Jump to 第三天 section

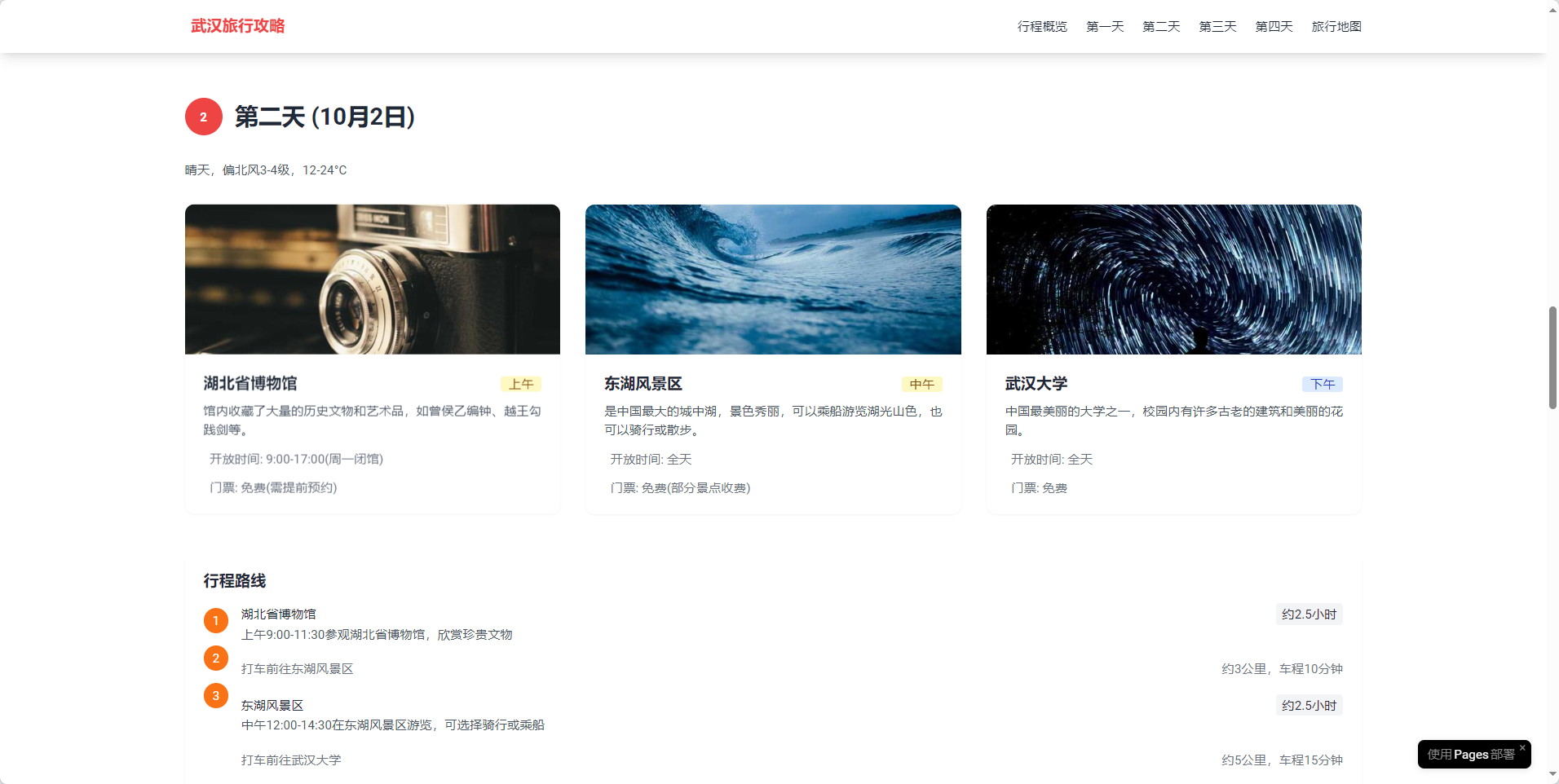click(1217, 27)
